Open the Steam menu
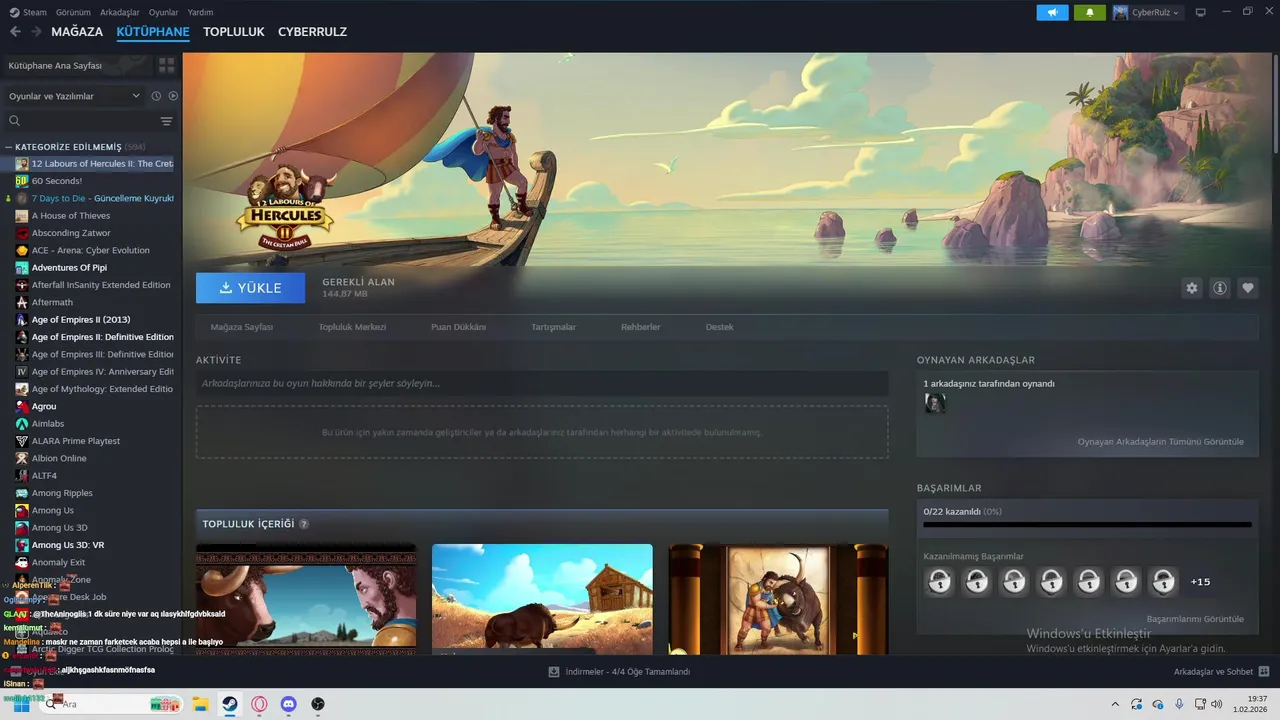This screenshot has height=720, width=1280. pos(28,12)
